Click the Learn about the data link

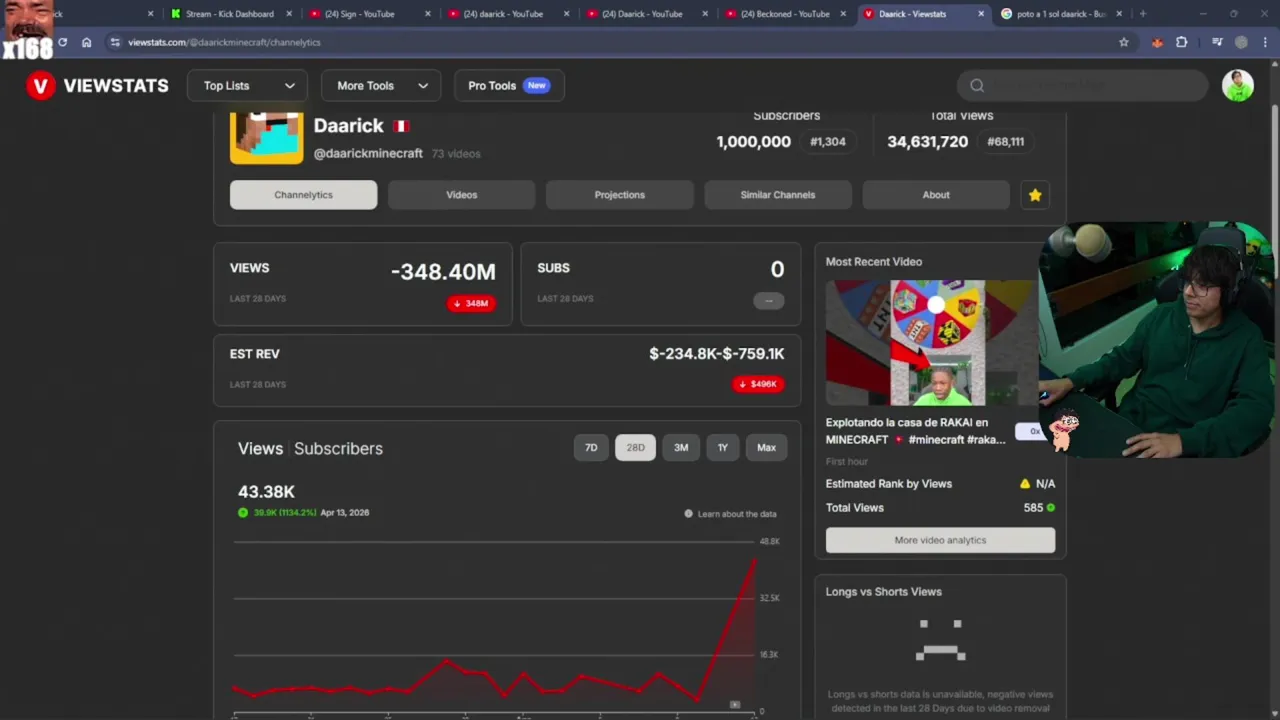click(x=737, y=514)
